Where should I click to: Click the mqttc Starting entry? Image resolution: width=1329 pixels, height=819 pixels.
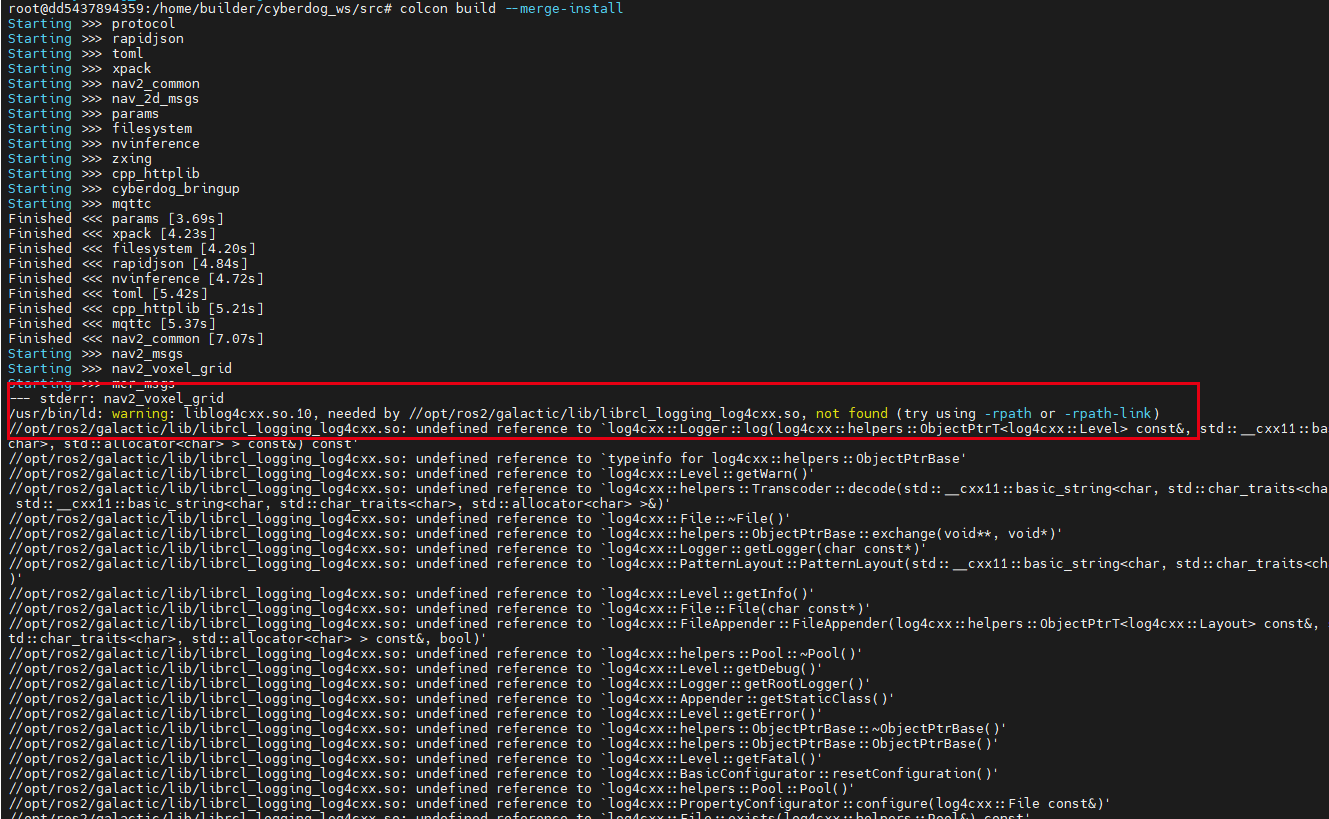click(130, 202)
